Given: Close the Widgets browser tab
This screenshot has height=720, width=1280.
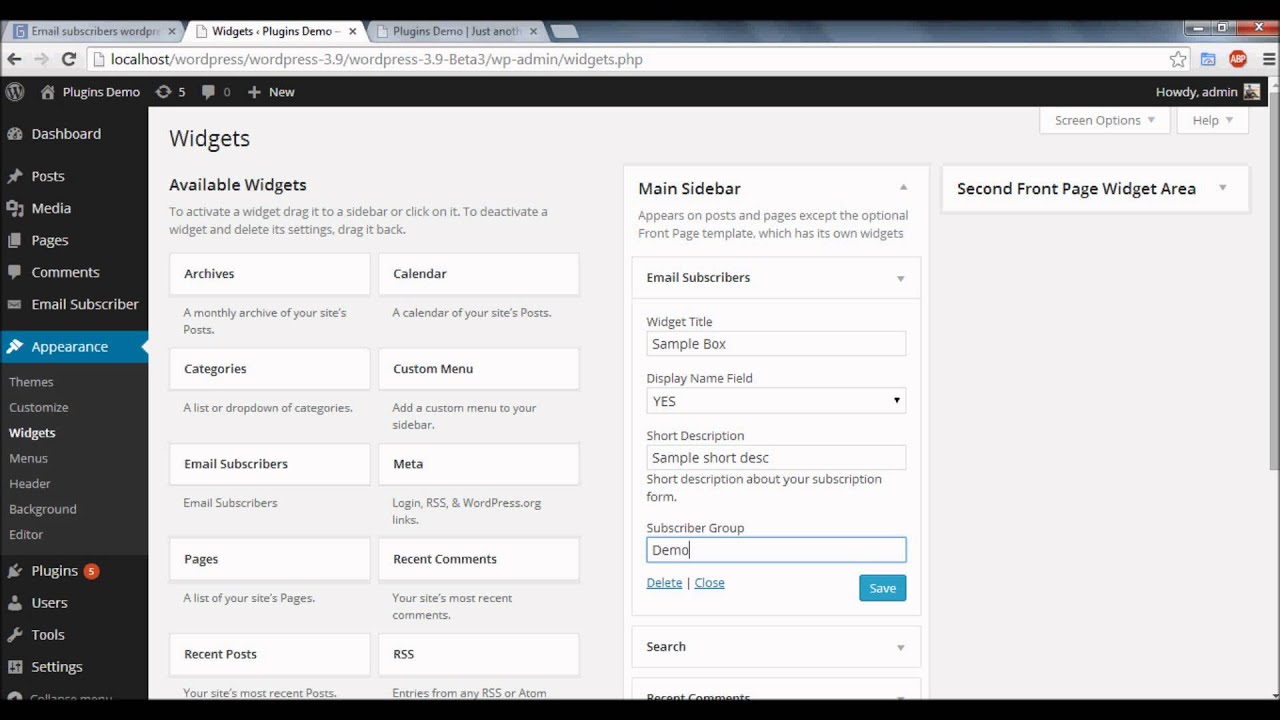Looking at the screenshot, I should tap(352, 31).
